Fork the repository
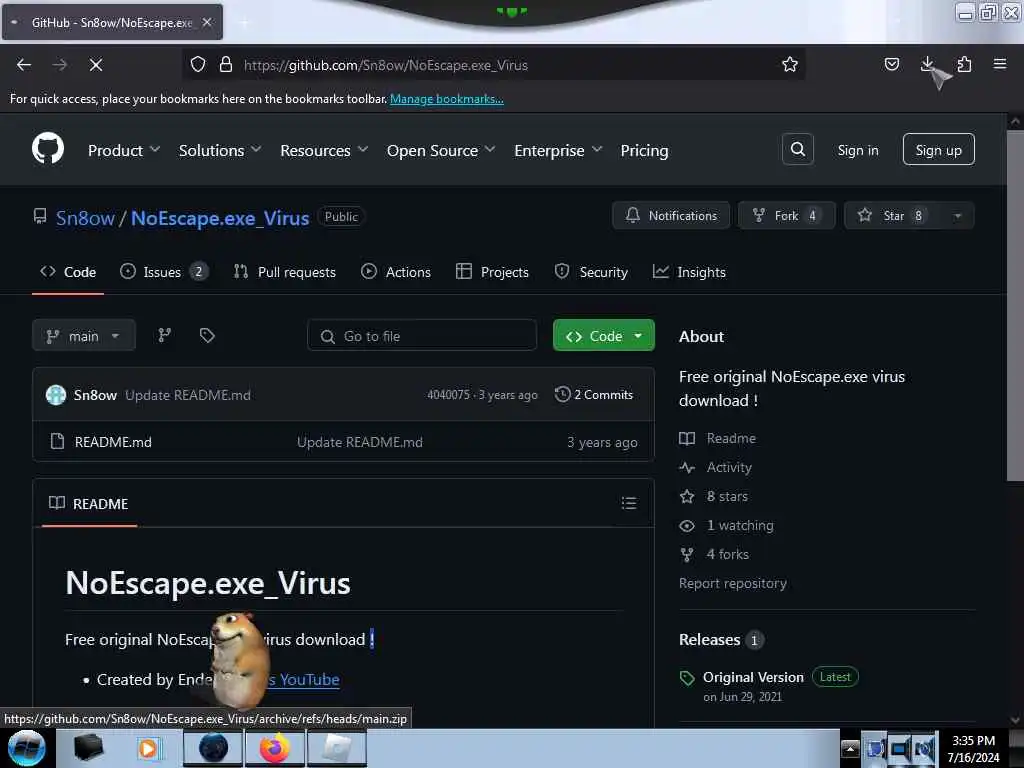The image size is (1024, 768). [x=786, y=216]
